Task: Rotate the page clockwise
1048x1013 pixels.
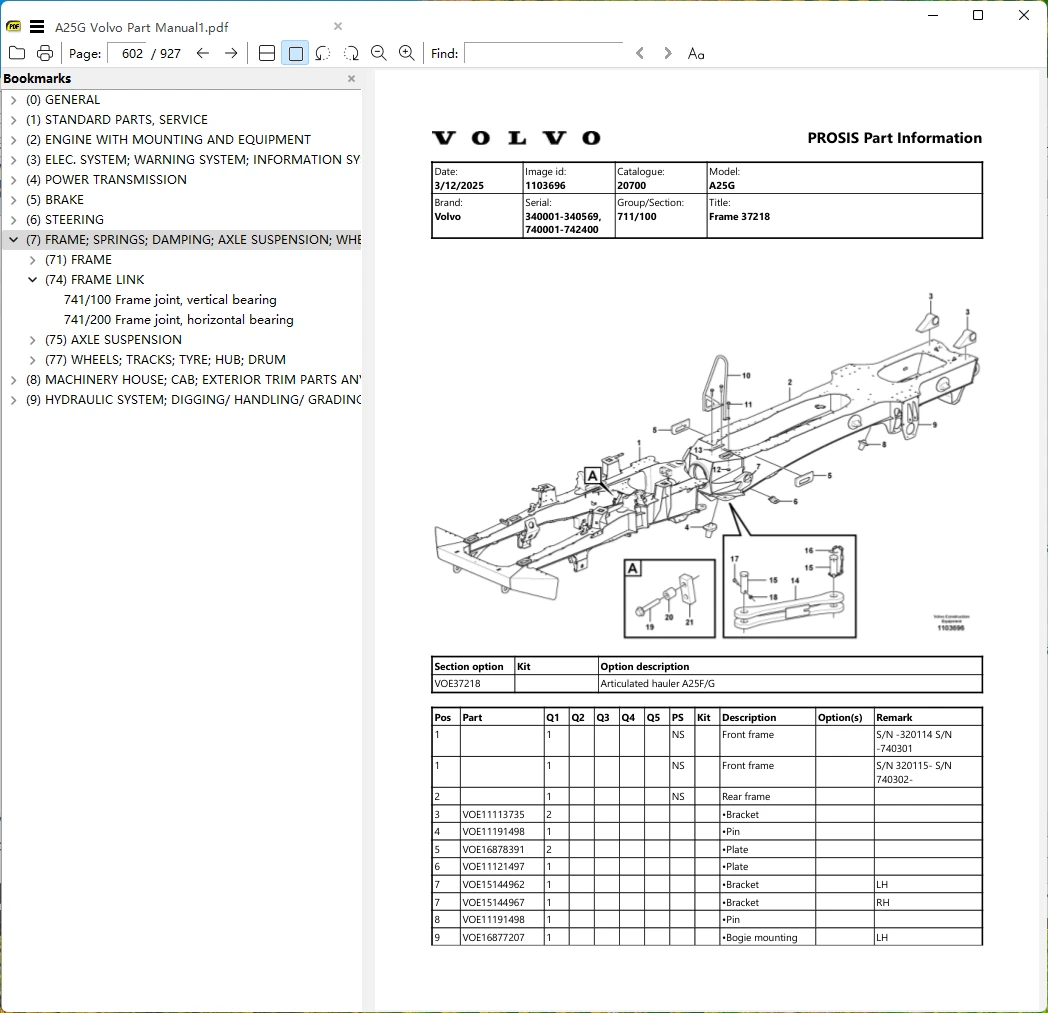Action: (351, 53)
